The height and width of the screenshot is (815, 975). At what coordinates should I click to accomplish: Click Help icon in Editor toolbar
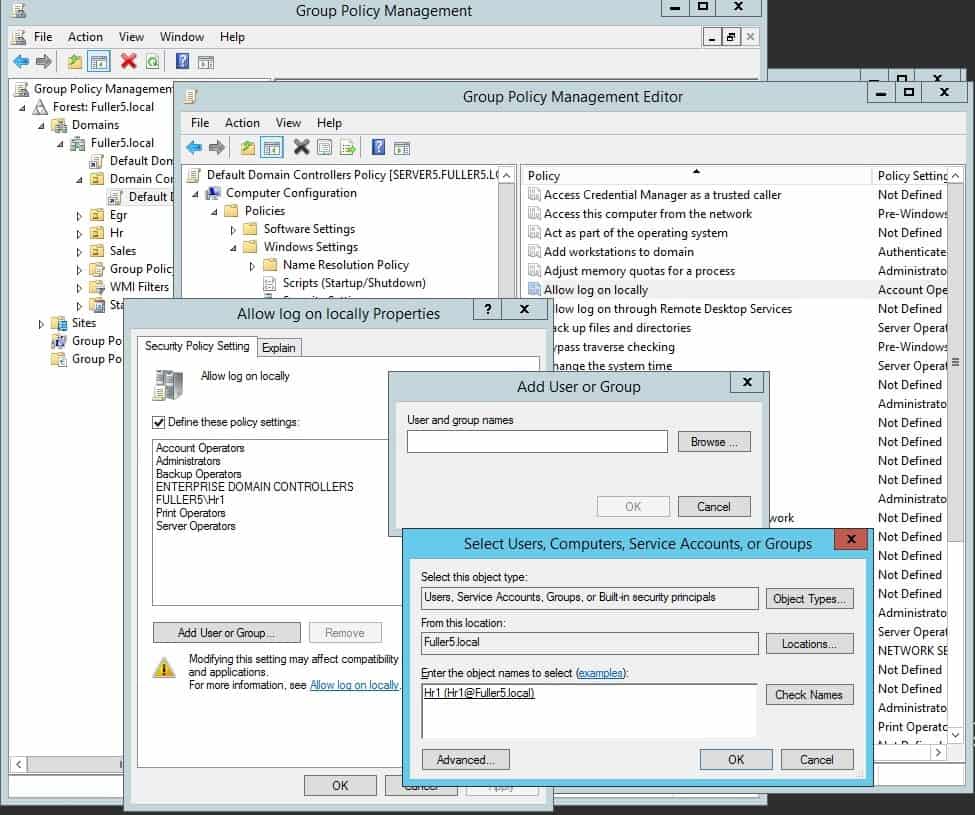(378, 147)
